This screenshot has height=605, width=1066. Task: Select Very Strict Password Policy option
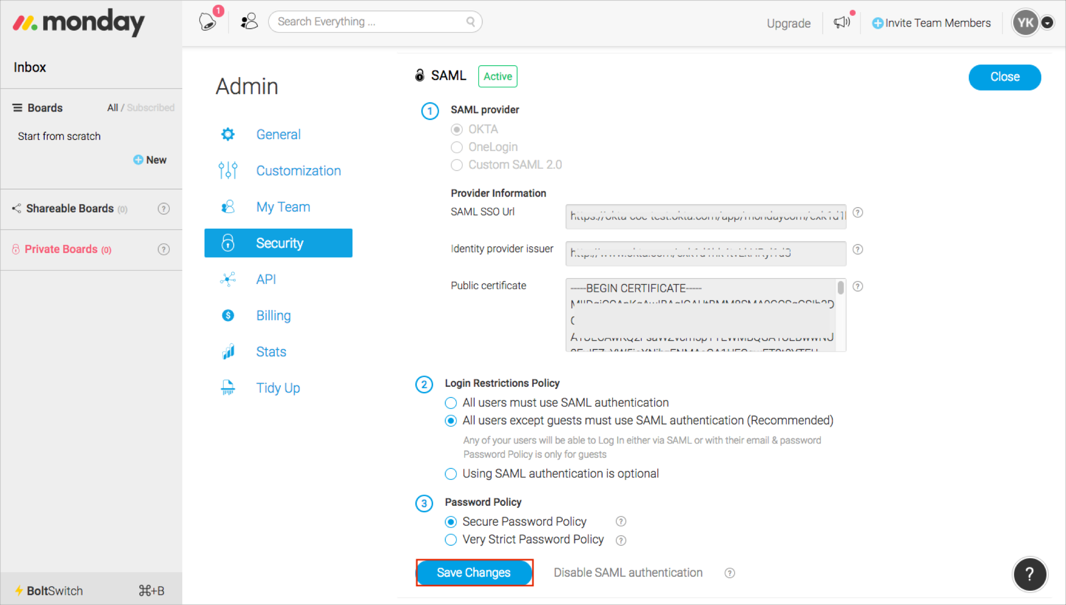point(451,540)
